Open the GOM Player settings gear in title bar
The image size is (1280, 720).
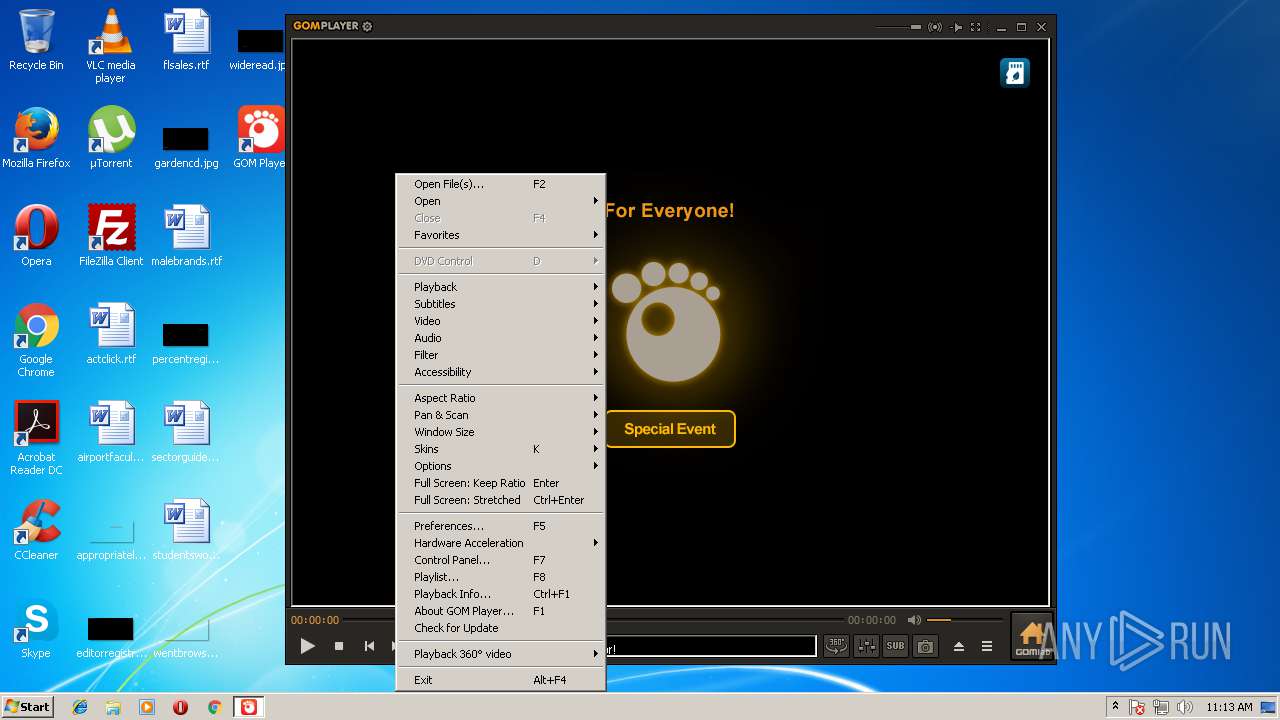[x=367, y=26]
